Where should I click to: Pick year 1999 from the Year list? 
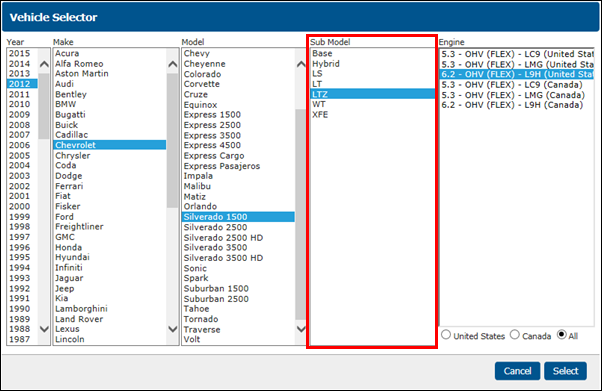pos(22,217)
